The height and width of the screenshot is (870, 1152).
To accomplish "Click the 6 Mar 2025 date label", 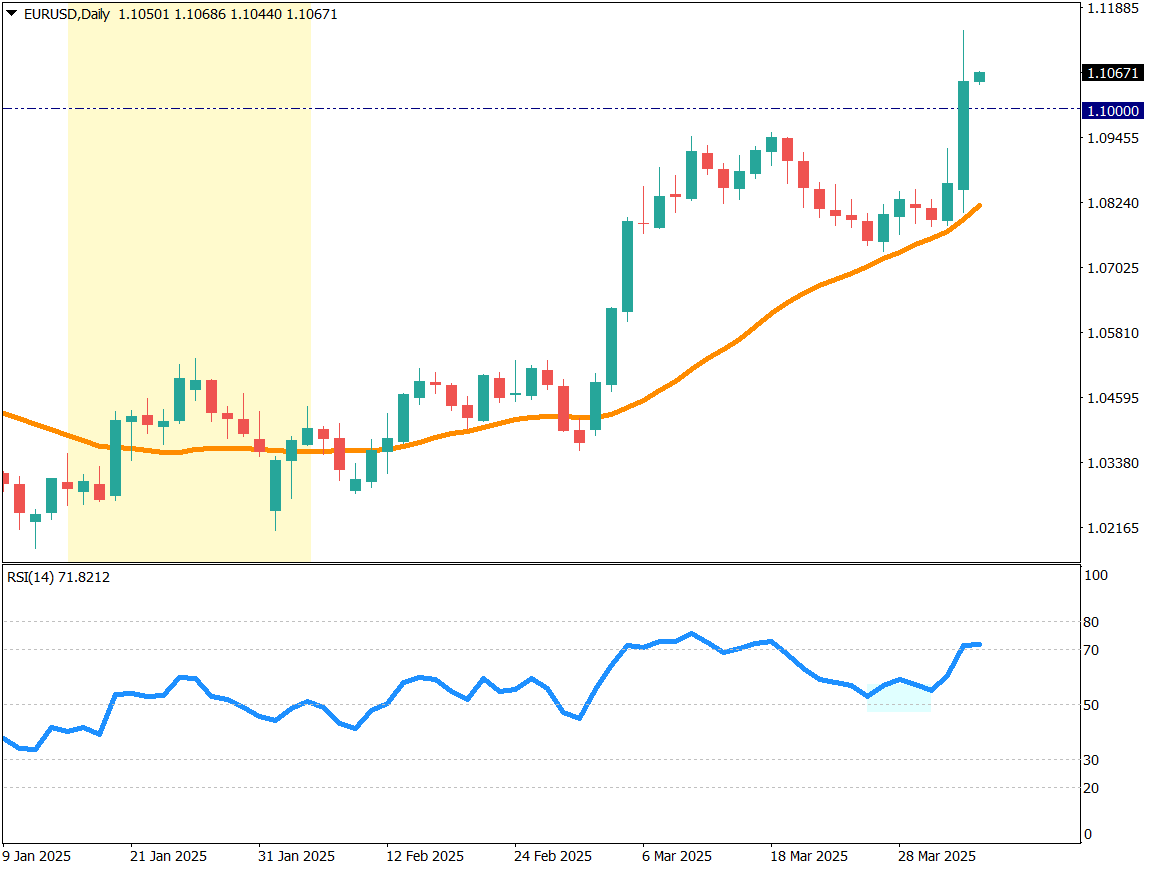I will (677, 857).
